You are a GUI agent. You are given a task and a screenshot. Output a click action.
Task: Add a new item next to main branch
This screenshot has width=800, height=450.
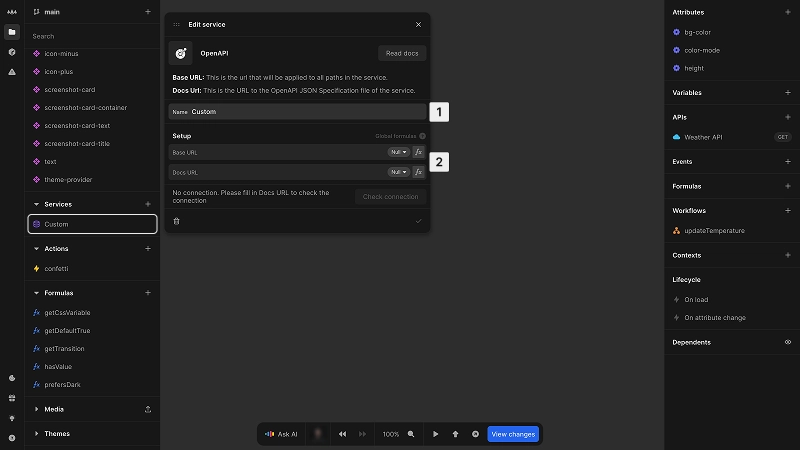click(148, 12)
